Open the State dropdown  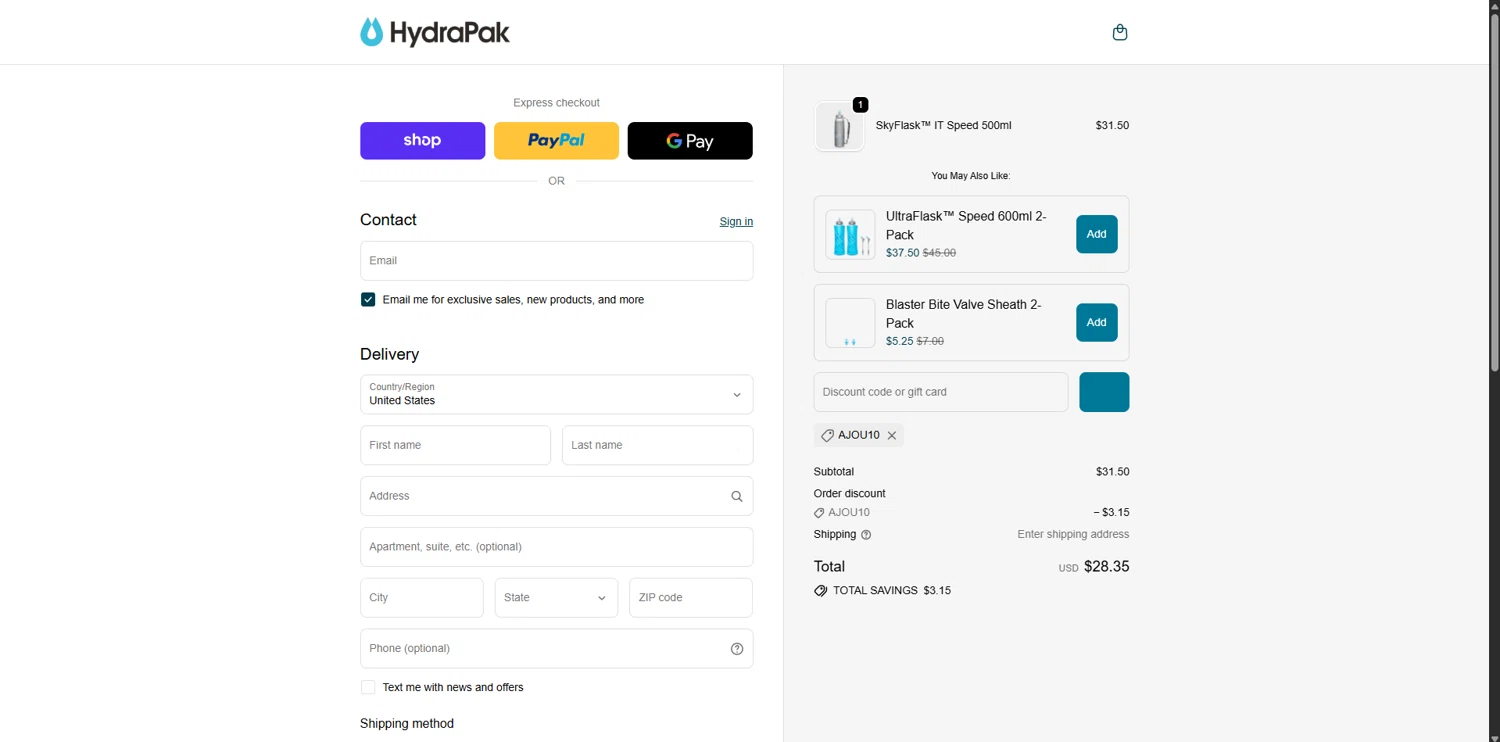pyautogui.click(x=556, y=598)
